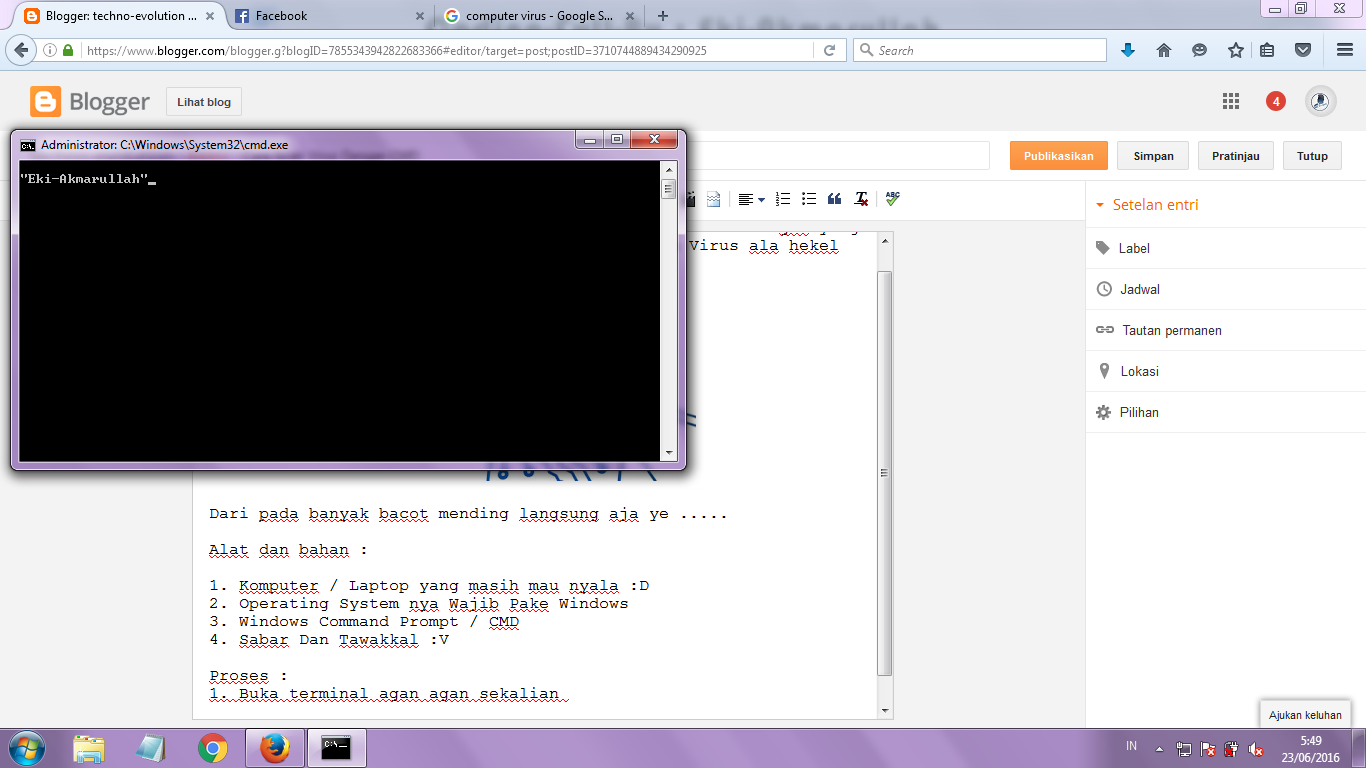Insert a blockquote

pyautogui.click(x=835, y=199)
